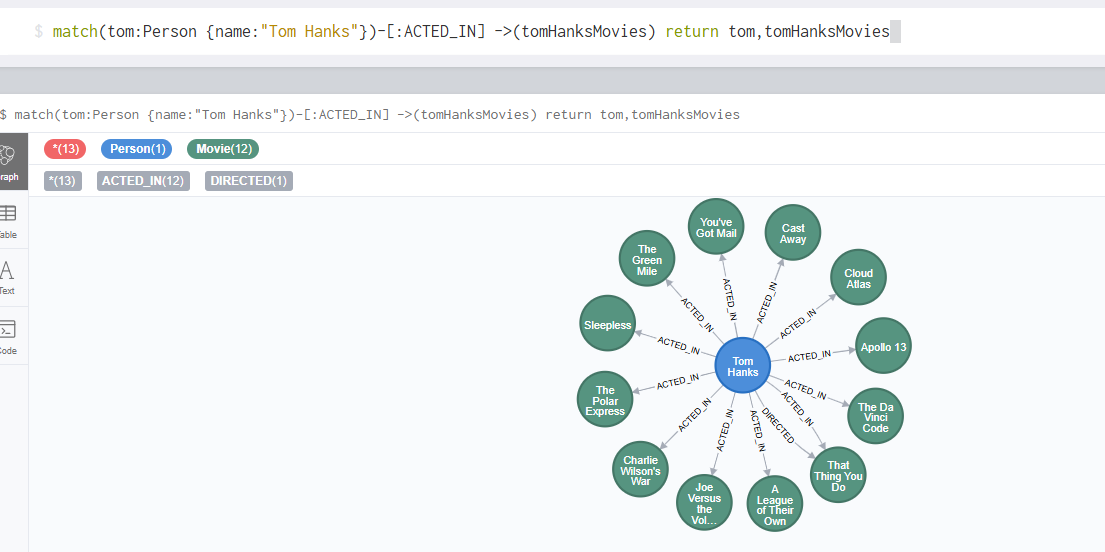Click ACTED_IN edge label toward Joe Versus the Vol…
Image resolution: width=1105 pixels, height=552 pixels.
(x=724, y=430)
